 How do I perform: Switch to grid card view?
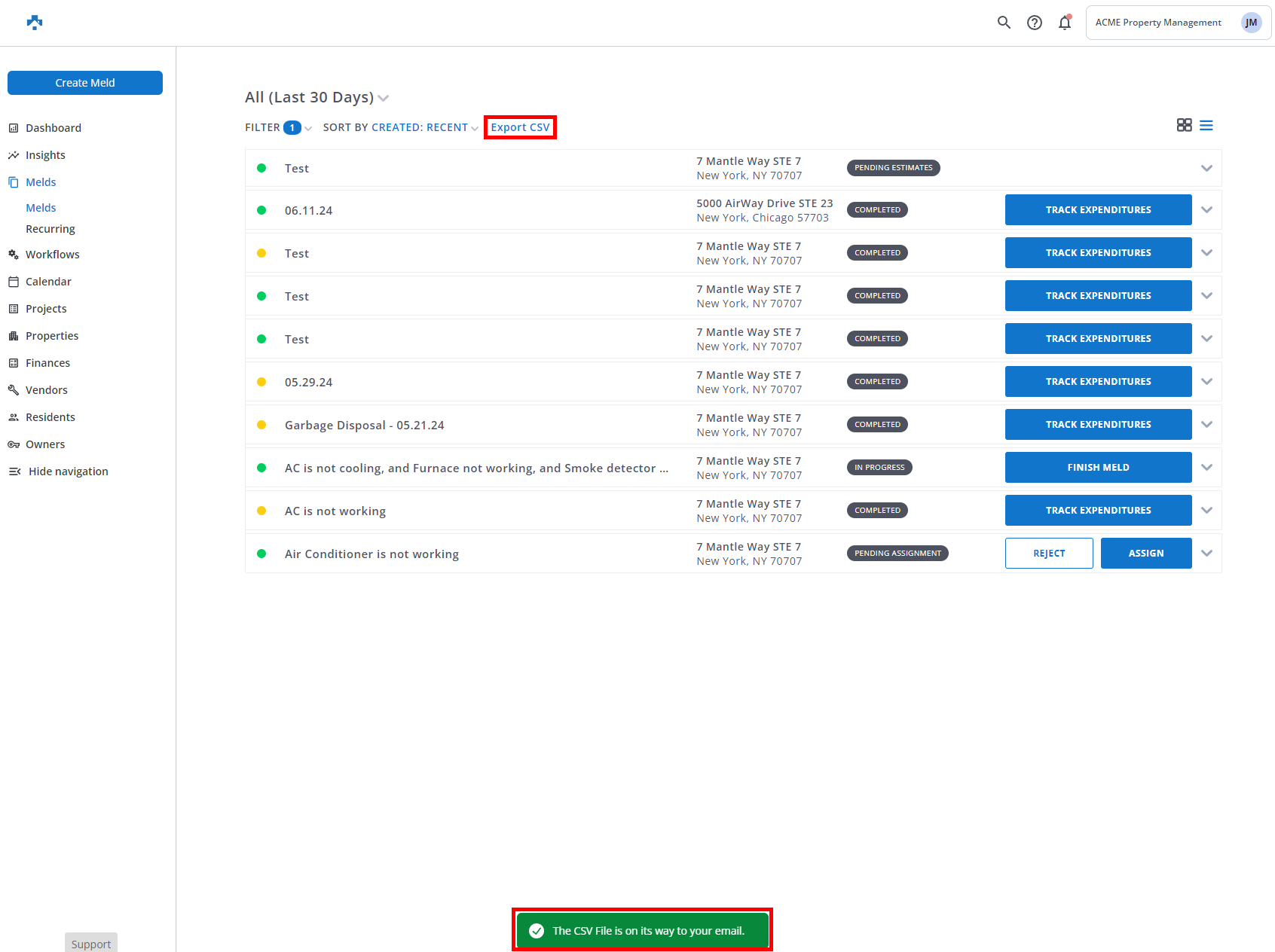pyautogui.click(x=1184, y=125)
